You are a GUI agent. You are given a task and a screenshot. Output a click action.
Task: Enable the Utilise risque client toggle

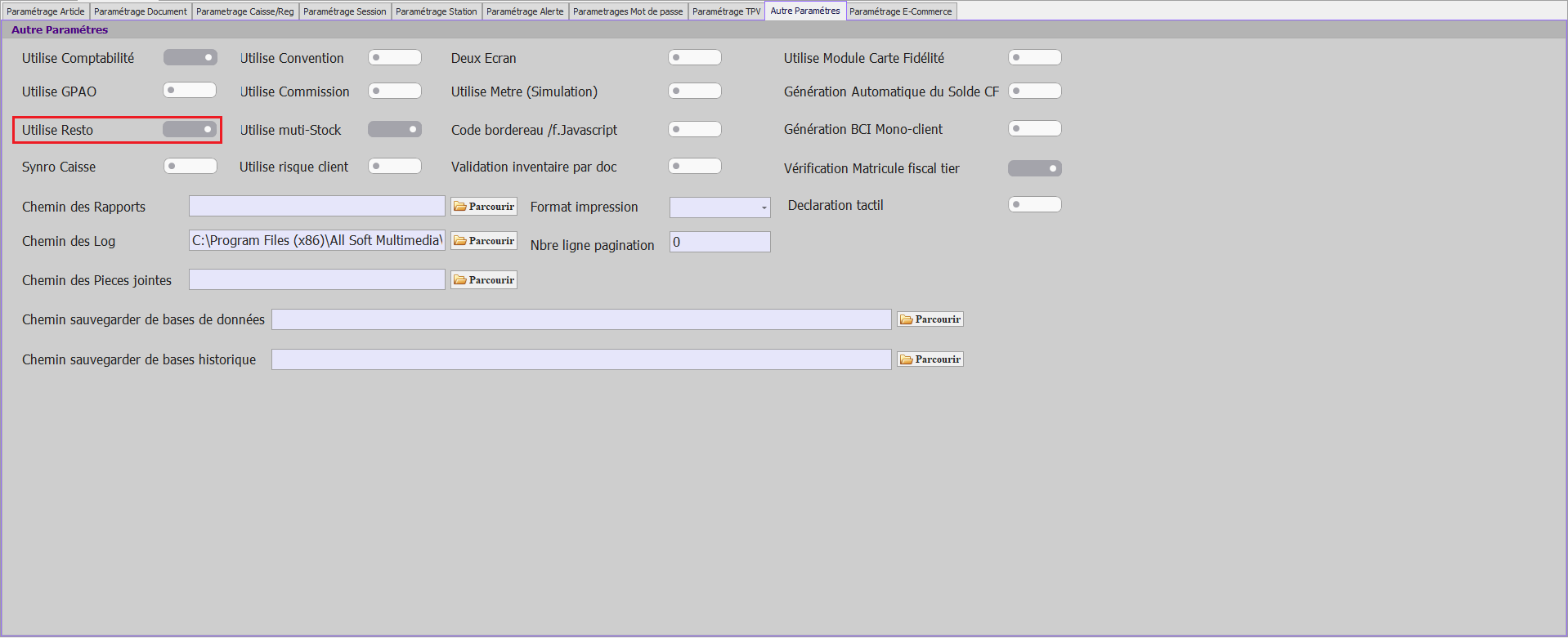point(395,166)
